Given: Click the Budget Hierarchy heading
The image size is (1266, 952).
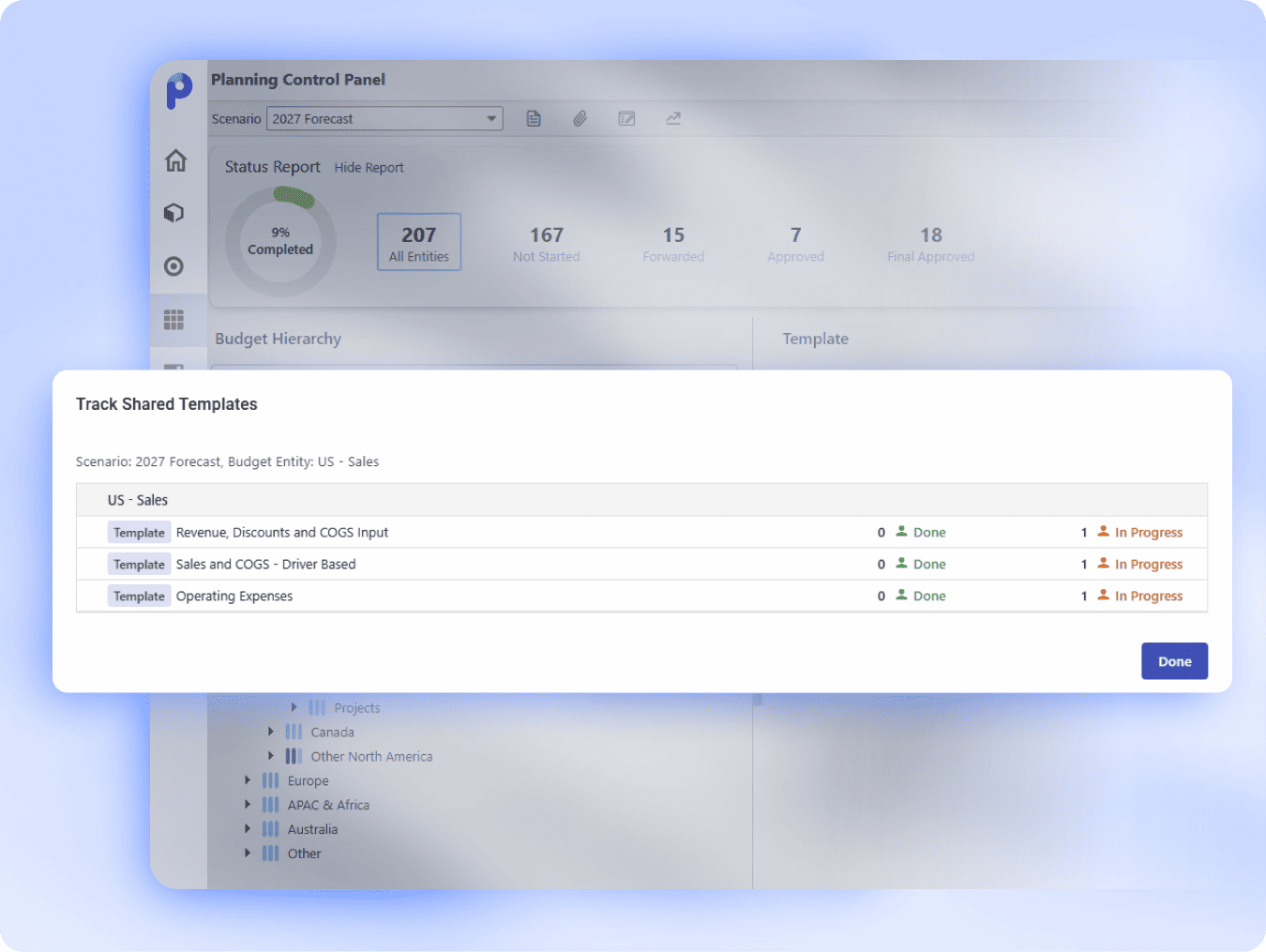Looking at the screenshot, I should click(279, 339).
